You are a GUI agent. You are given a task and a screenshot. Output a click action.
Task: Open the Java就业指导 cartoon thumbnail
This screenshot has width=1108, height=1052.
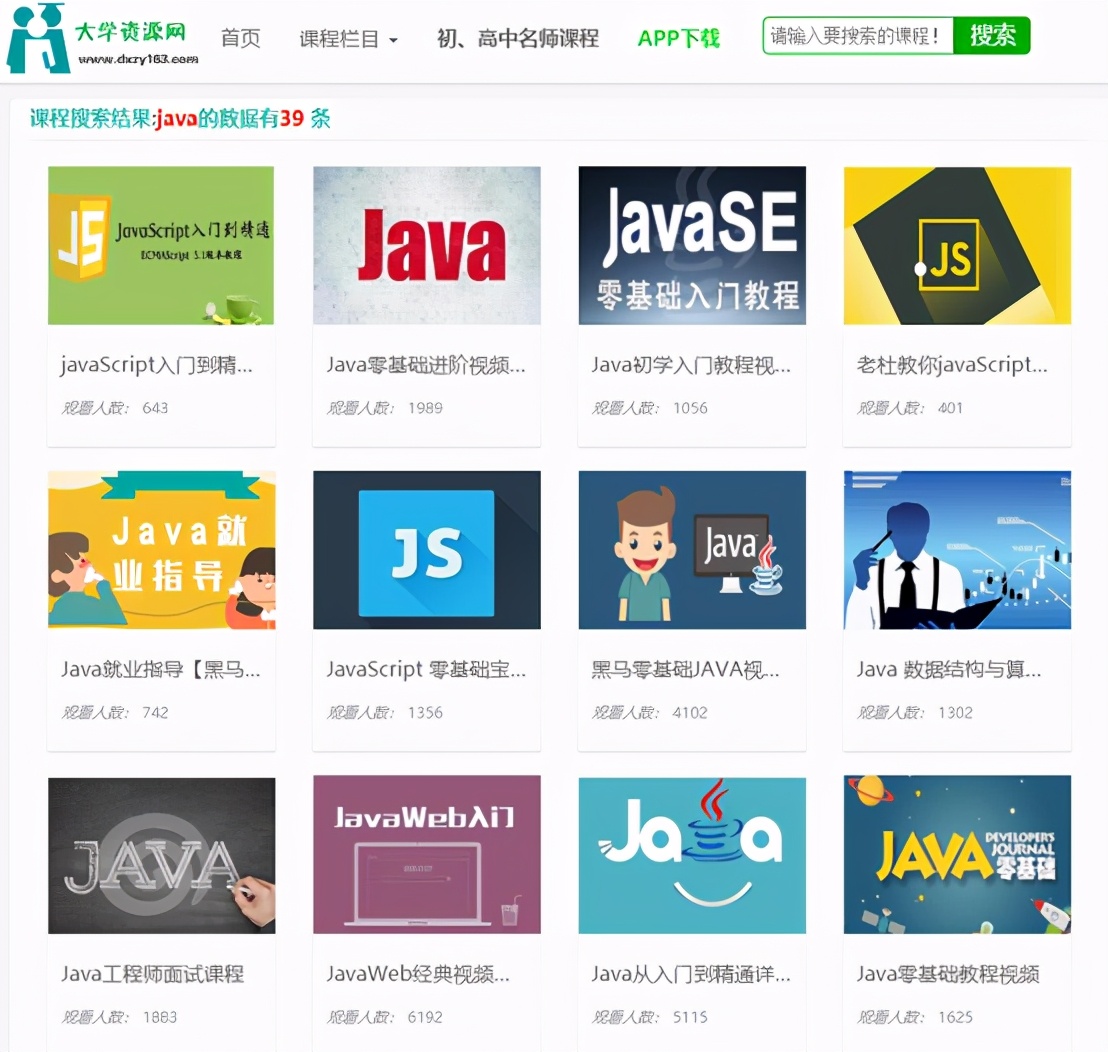(x=161, y=550)
